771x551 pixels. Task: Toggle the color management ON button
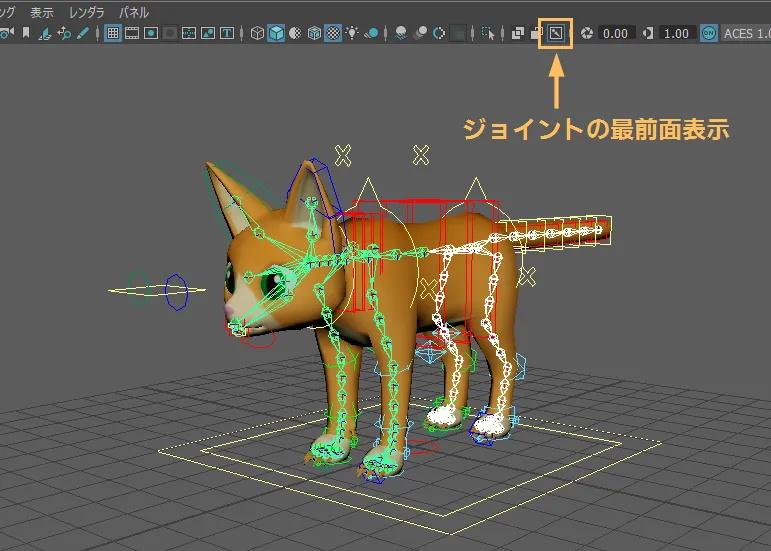click(708, 33)
